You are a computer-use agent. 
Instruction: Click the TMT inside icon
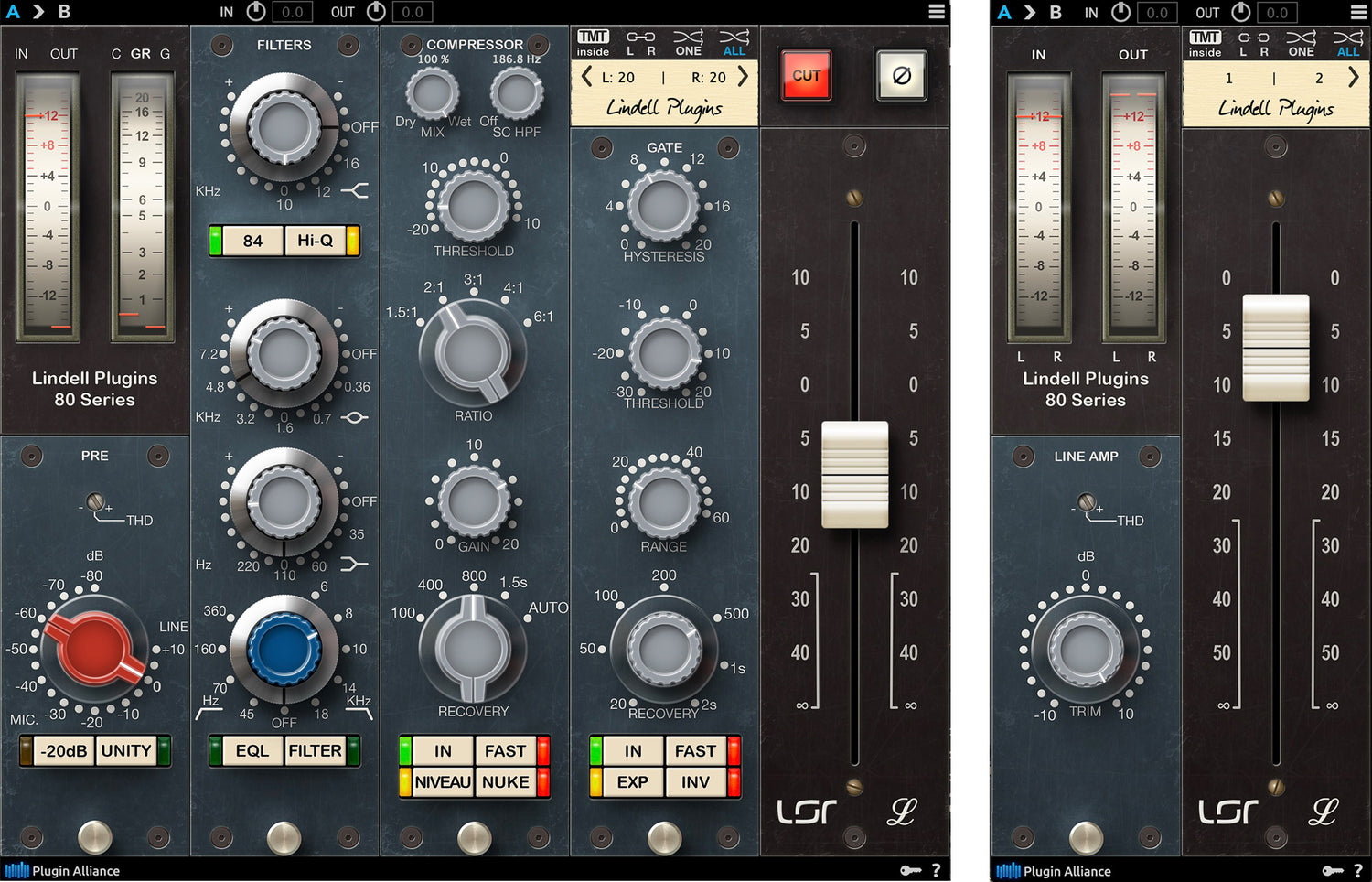592,43
